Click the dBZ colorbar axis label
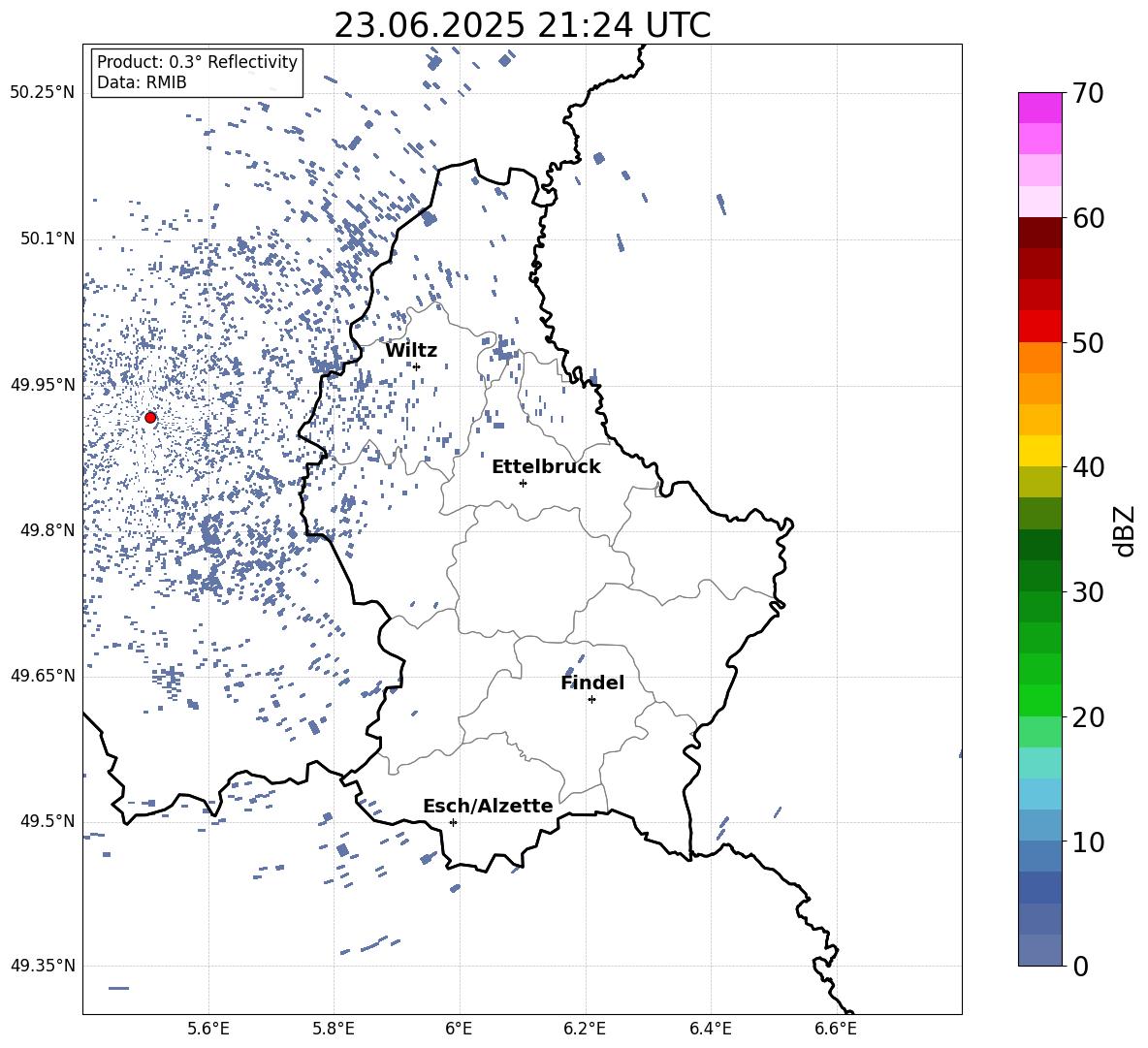Screen dimensions: 1148x1048 tap(1125, 530)
